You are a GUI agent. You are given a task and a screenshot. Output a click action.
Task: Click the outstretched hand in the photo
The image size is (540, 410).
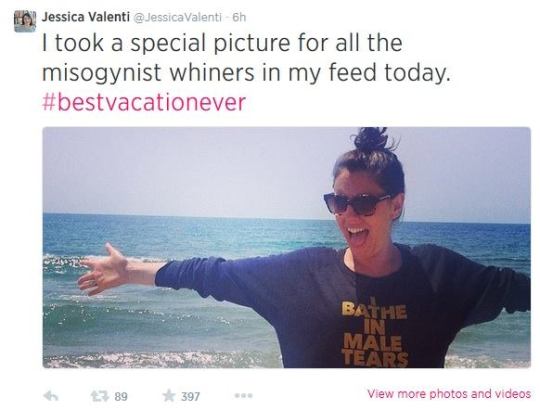coord(102,271)
